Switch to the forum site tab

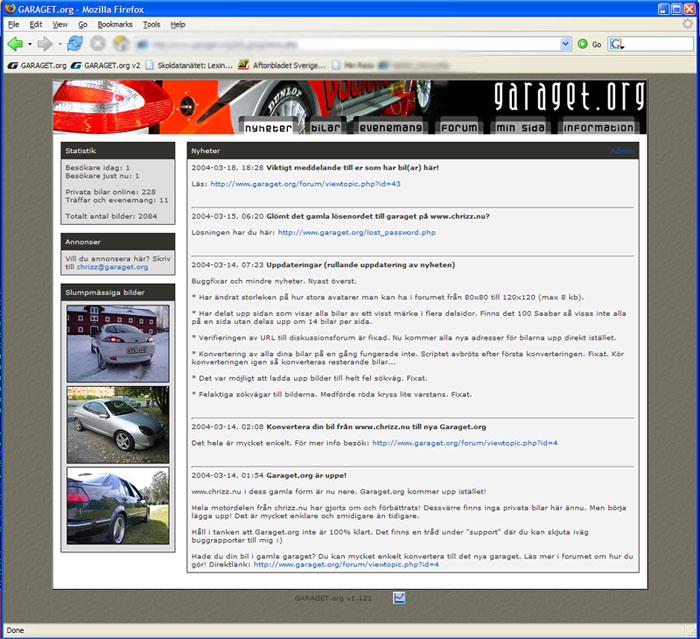pyautogui.click(x=458, y=128)
